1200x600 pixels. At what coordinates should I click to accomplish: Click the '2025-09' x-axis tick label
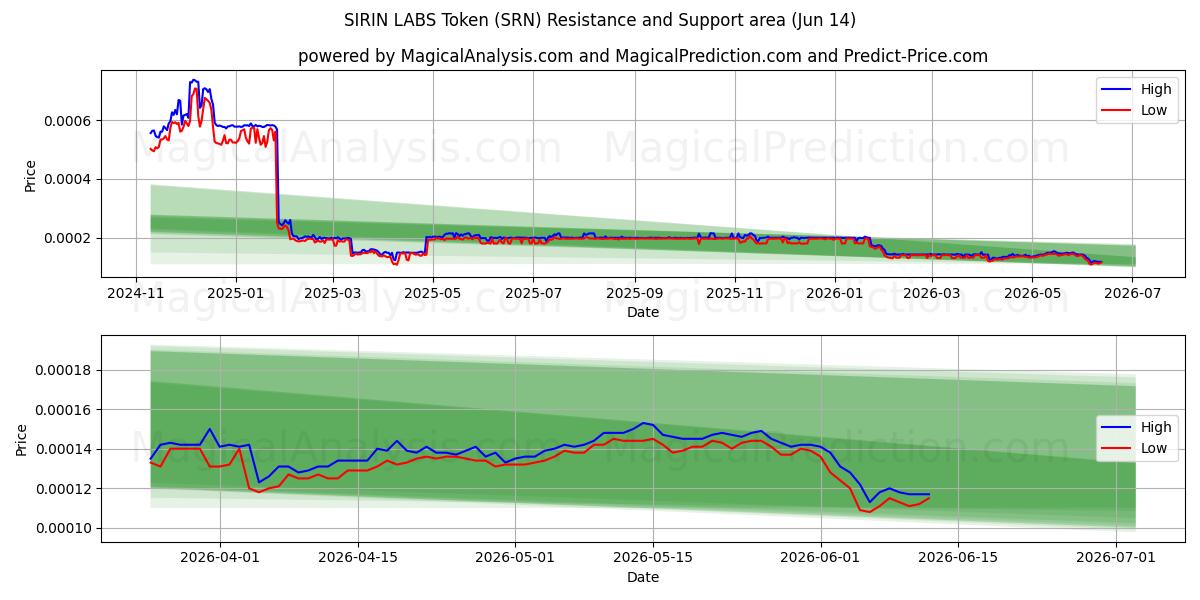pyautogui.click(x=634, y=293)
